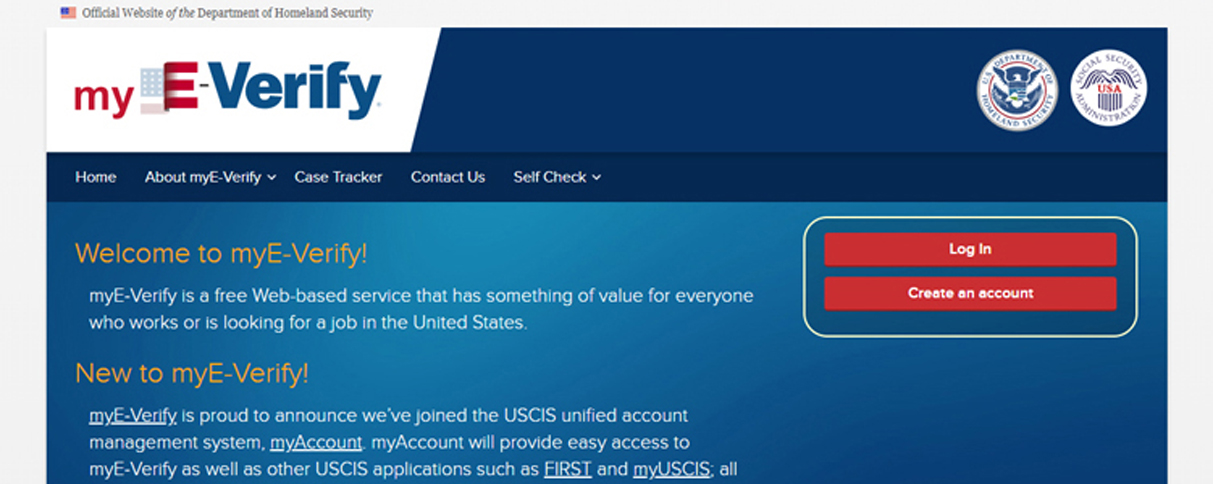Go to the Home page
Image resolution: width=1213 pixels, height=484 pixels.
coord(96,177)
